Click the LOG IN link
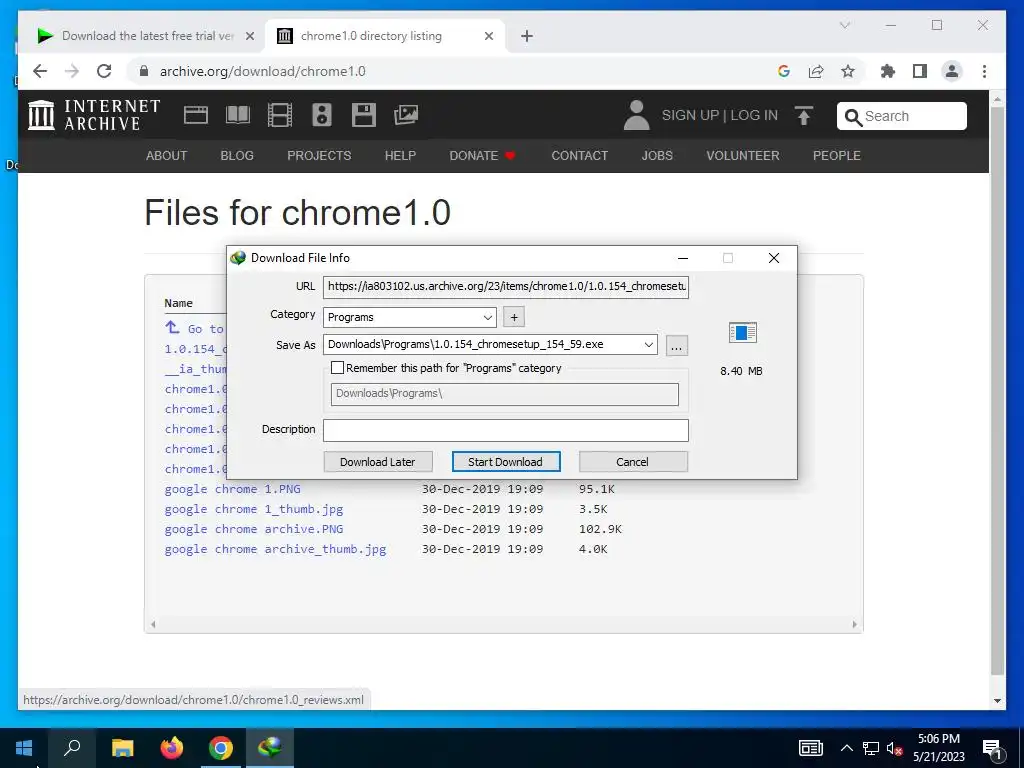 click(754, 116)
